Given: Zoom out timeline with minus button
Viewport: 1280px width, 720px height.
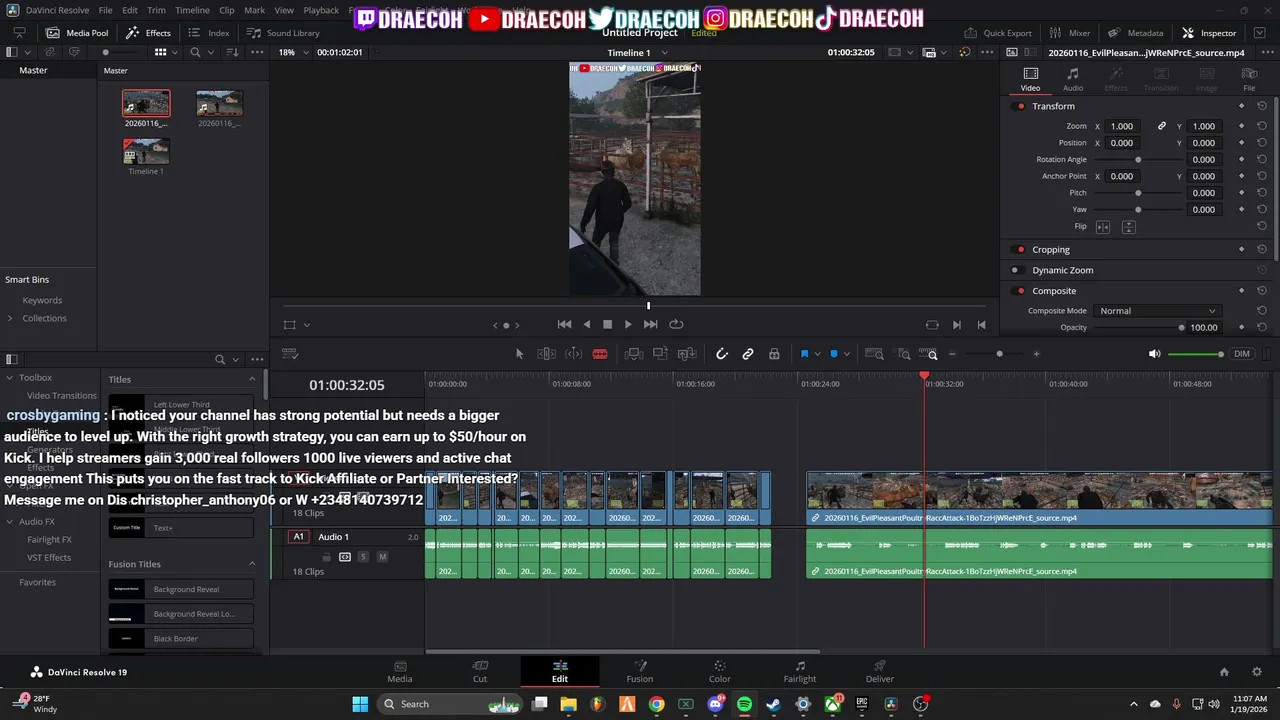Looking at the screenshot, I should [952, 354].
